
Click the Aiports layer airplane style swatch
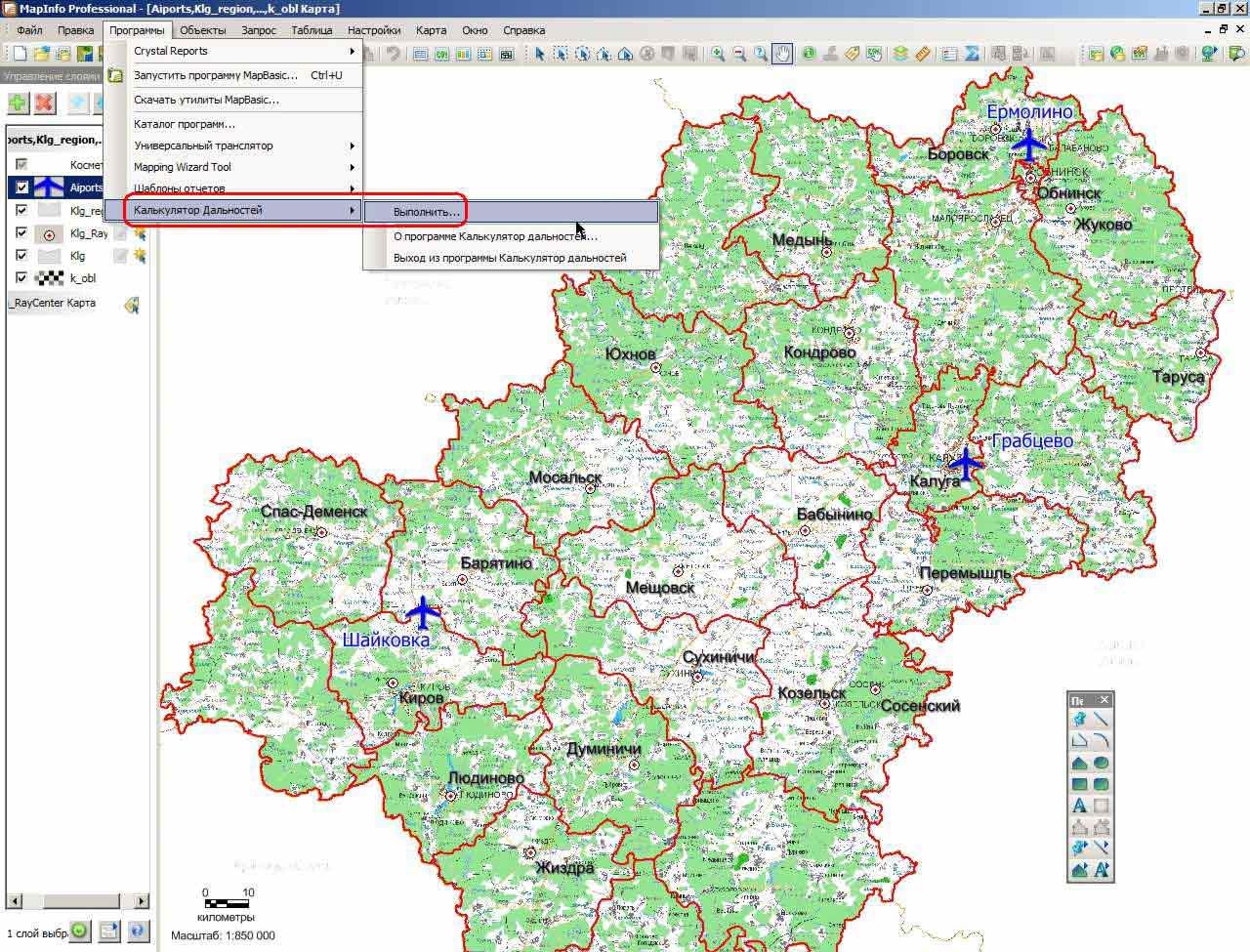(x=49, y=187)
